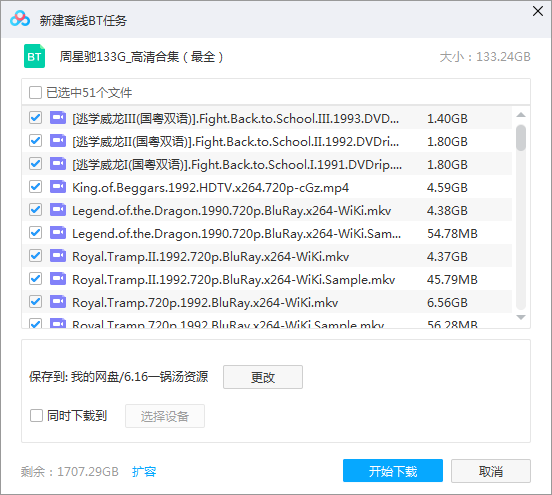Click video icon for Fight.Back.to.School.I.1991 file
Screen dimensions: 552x495
point(58,164)
